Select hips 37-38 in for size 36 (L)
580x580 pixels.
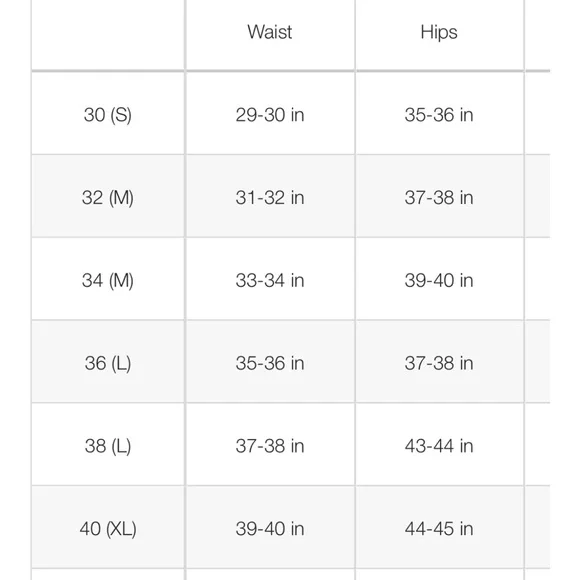coord(439,363)
